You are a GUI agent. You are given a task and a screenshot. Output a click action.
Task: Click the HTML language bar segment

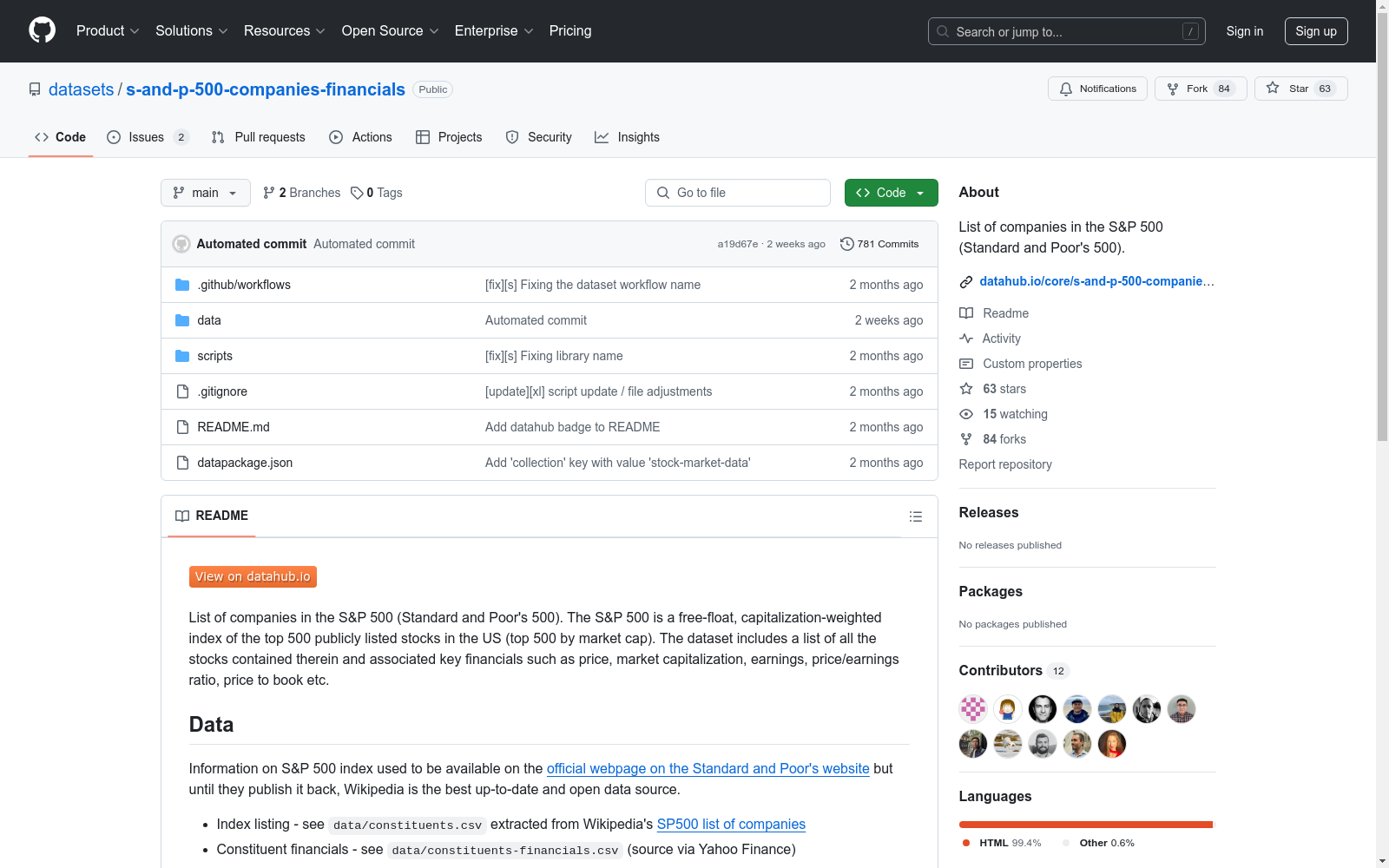tap(1085, 825)
